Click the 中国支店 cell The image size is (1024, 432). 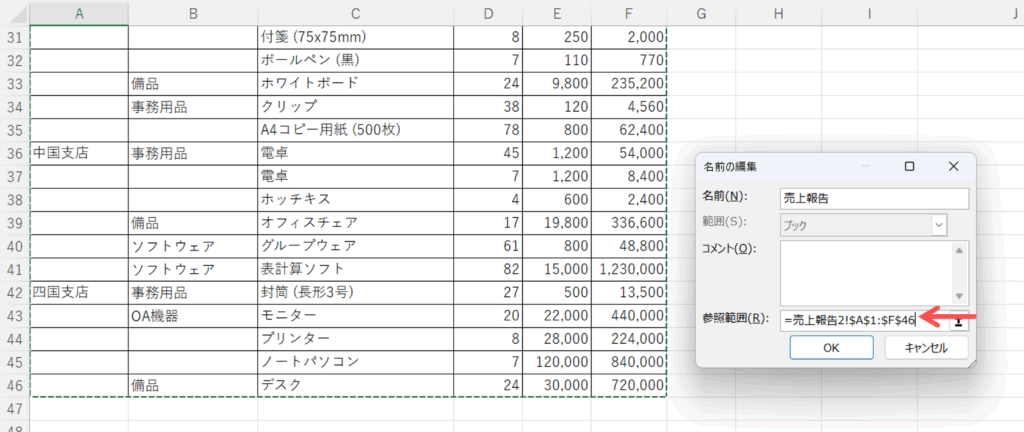pyautogui.click(x=79, y=153)
